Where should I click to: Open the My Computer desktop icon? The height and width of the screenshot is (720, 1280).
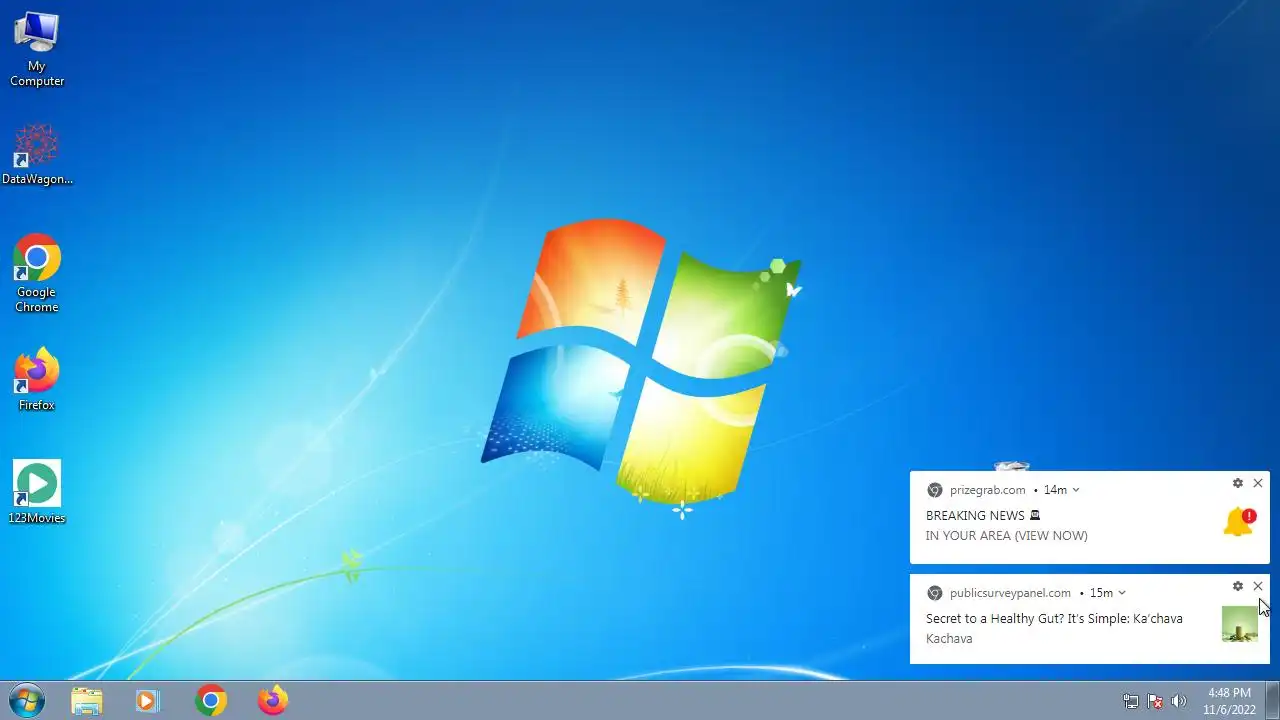click(37, 48)
